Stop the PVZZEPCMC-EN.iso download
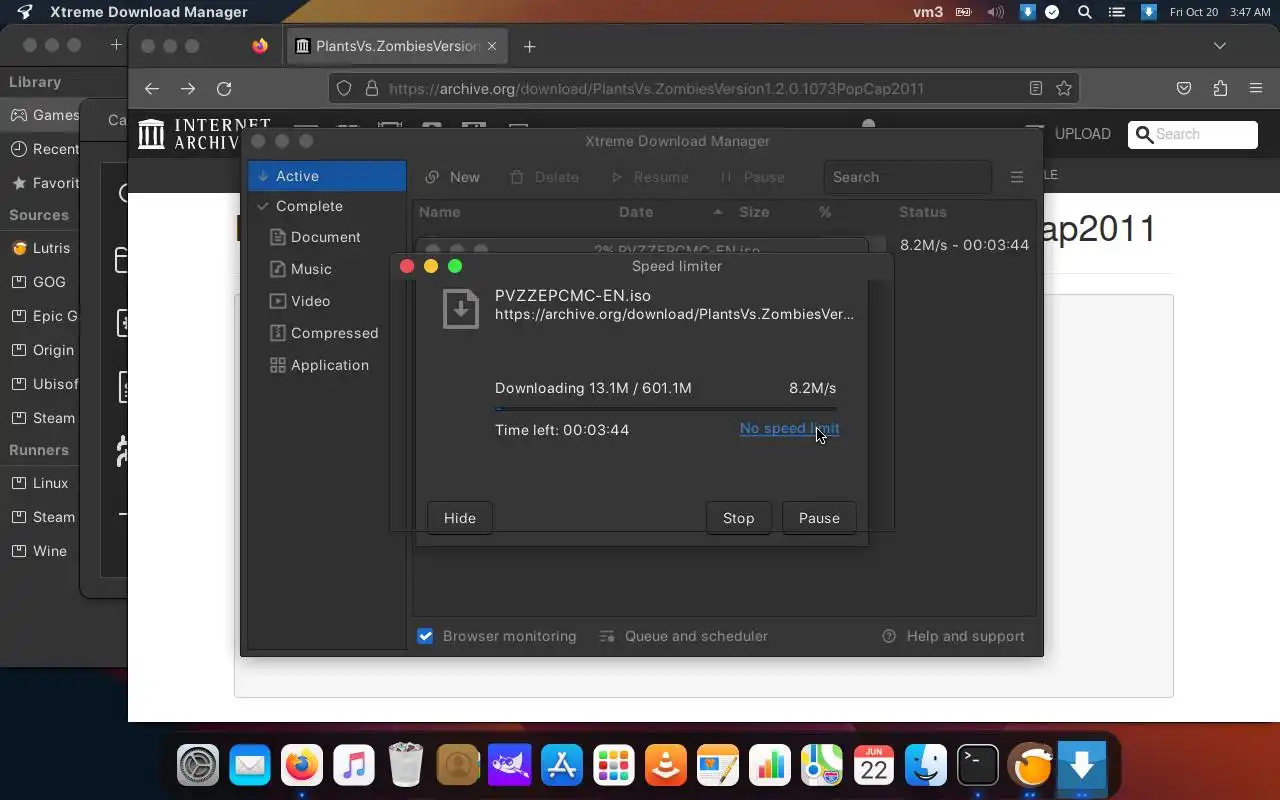The height and width of the screenshot is (800, 1280). [x=738, y=518]
